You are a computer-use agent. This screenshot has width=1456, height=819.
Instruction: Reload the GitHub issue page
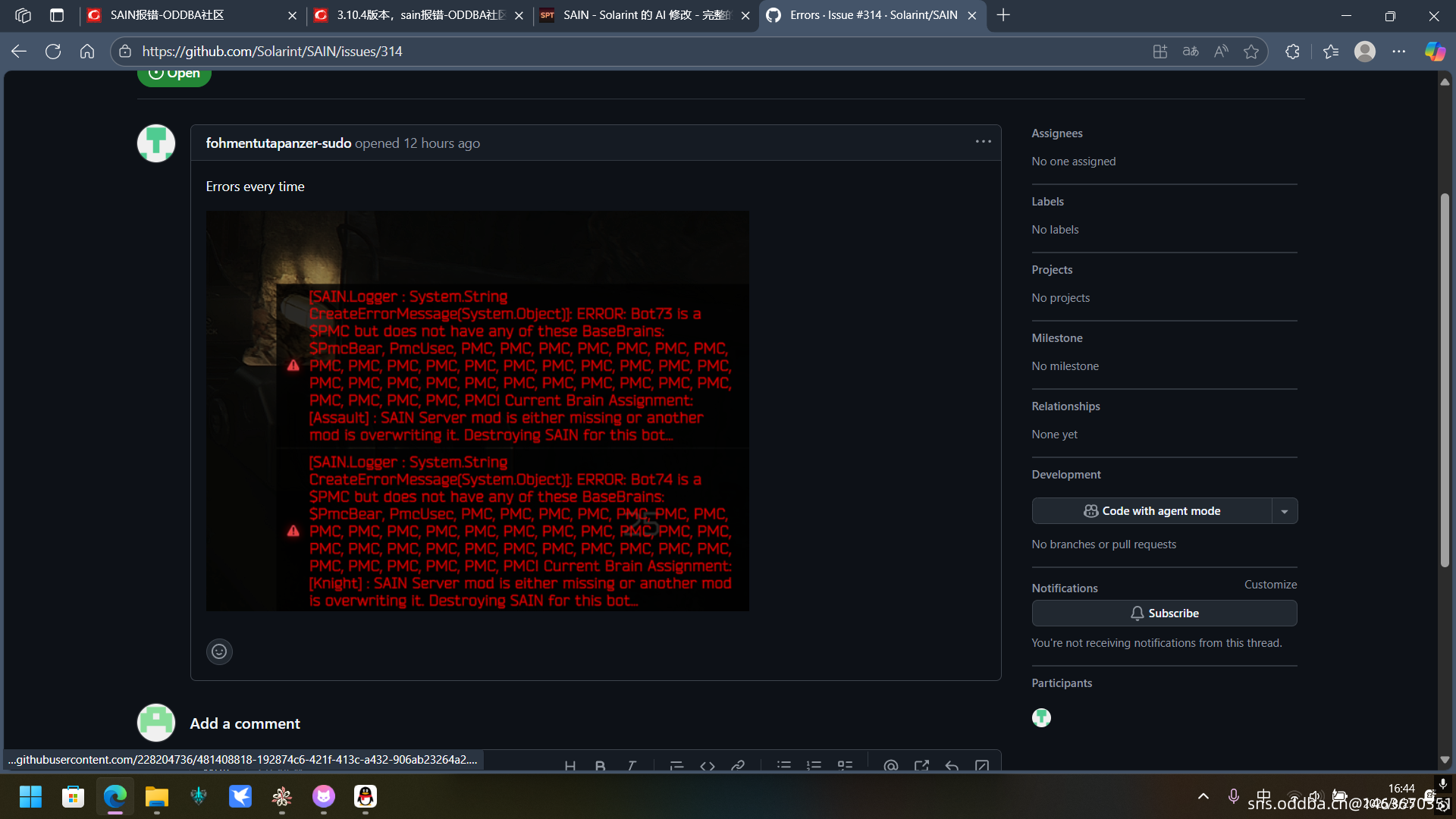click(53, 52)
